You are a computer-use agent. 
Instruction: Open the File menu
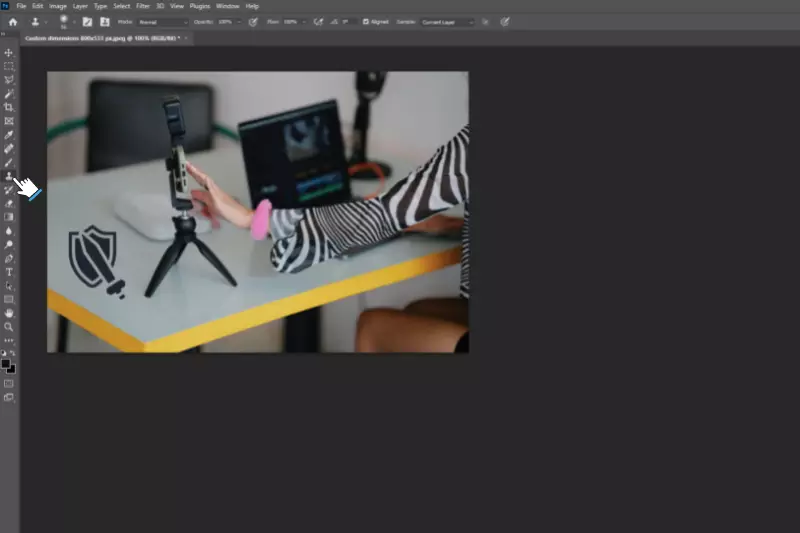point(21,6)
